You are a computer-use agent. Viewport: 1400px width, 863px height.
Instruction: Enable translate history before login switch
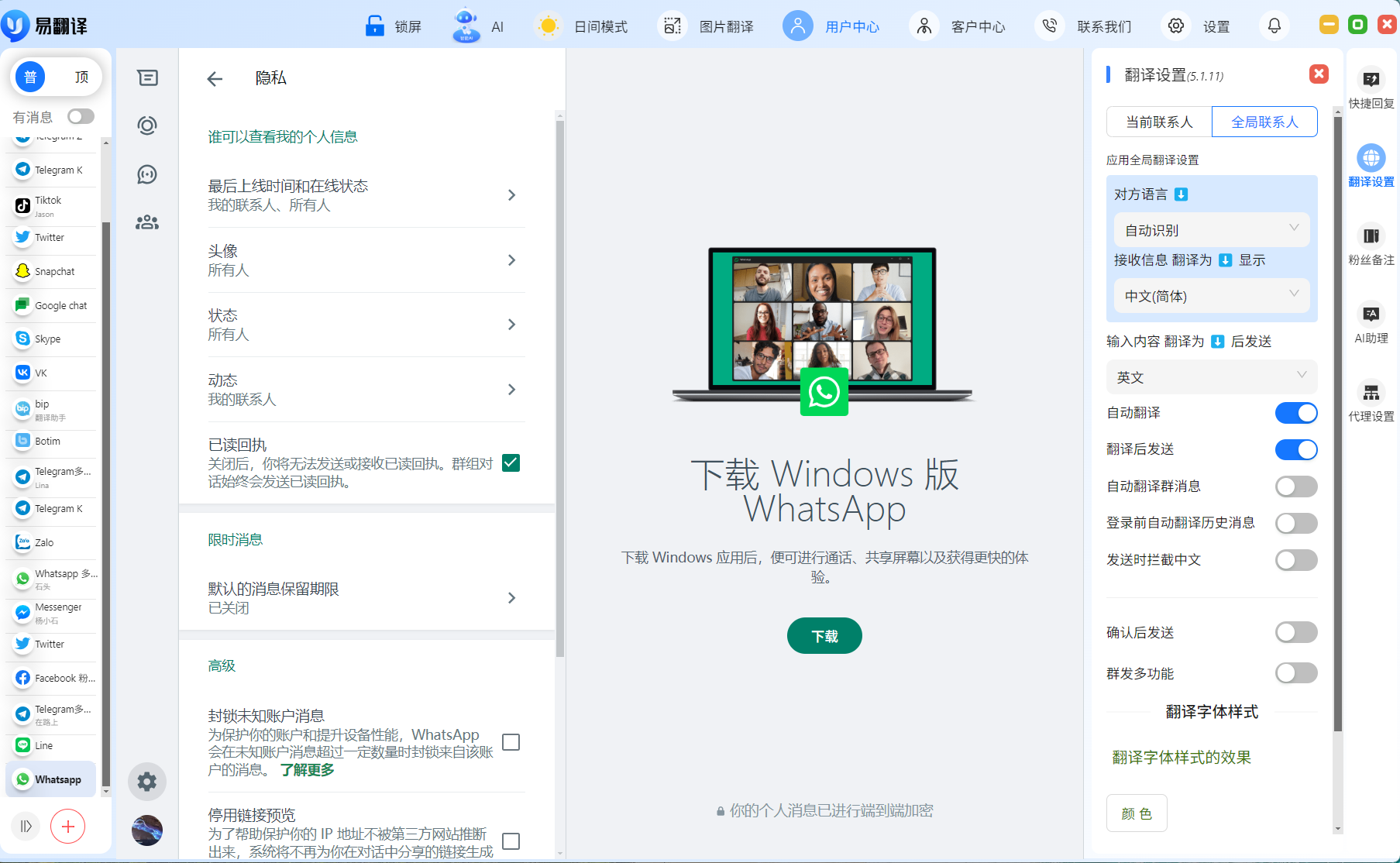click(1296, 523)
